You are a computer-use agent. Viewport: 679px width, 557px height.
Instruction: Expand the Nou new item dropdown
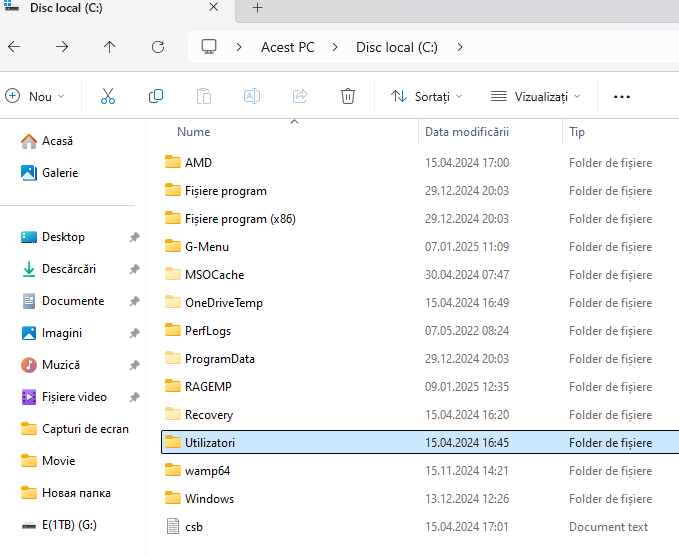click(35, 97)
